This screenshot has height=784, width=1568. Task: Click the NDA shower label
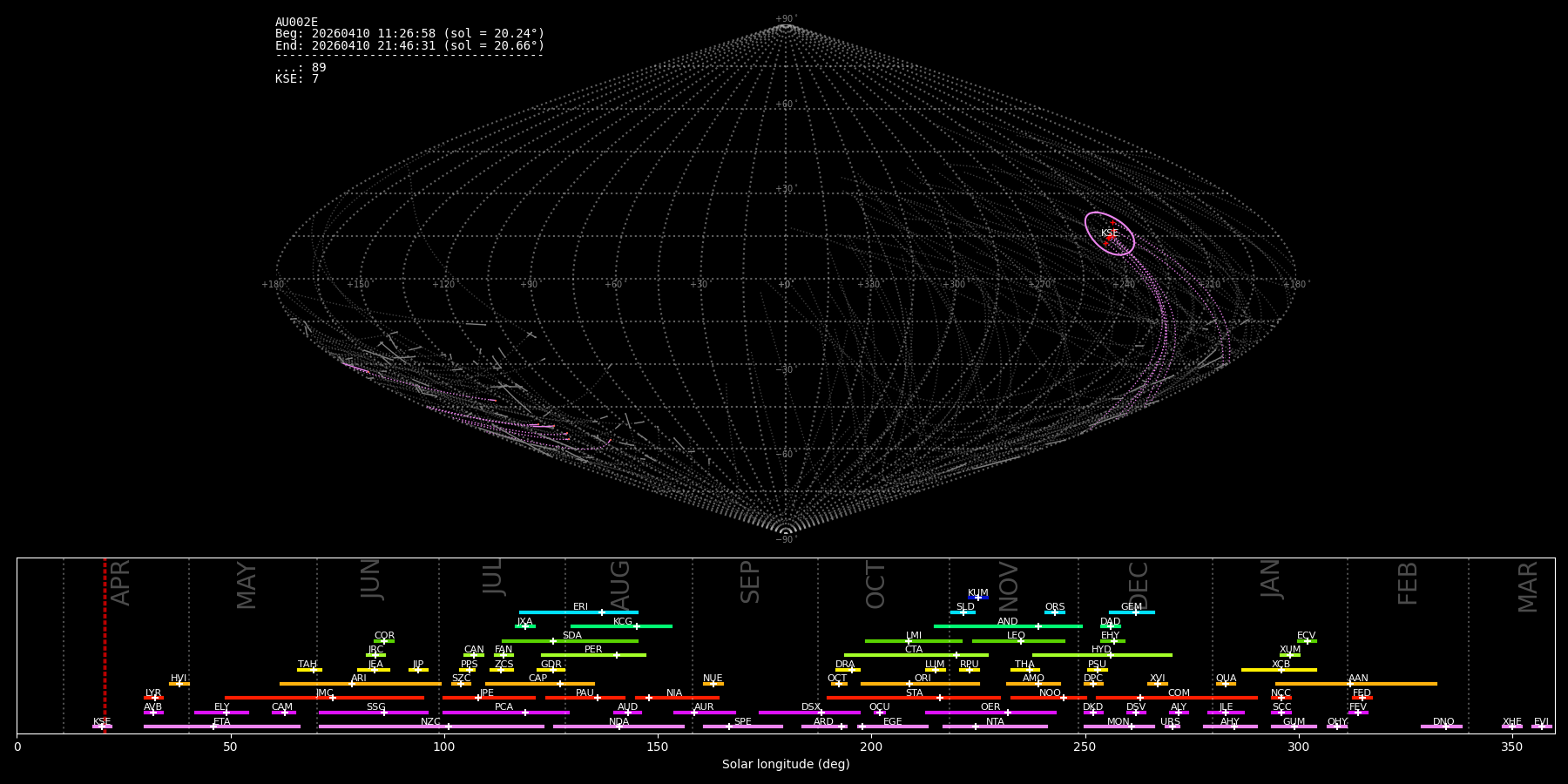pyautogui.click(x=619, y=722)
